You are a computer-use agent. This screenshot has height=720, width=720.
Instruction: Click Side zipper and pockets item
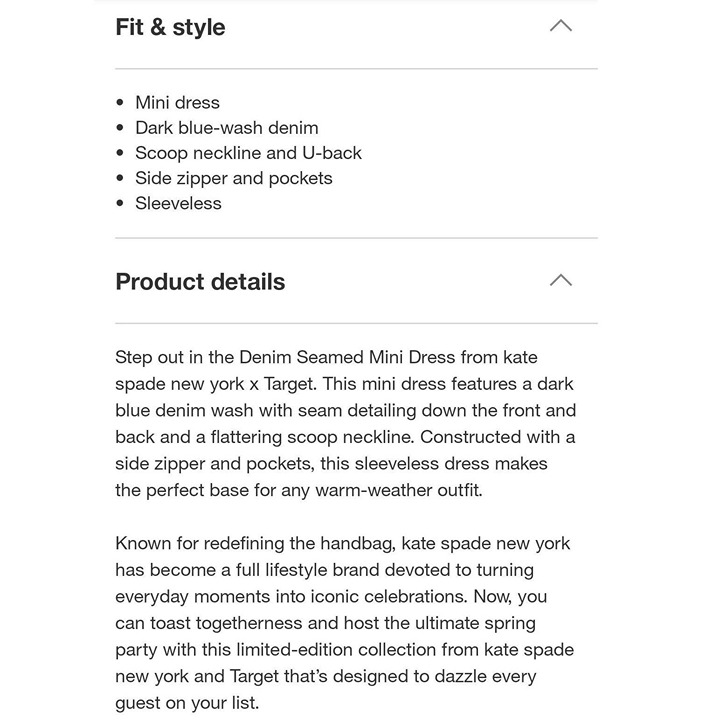click(x=233, y=178)
